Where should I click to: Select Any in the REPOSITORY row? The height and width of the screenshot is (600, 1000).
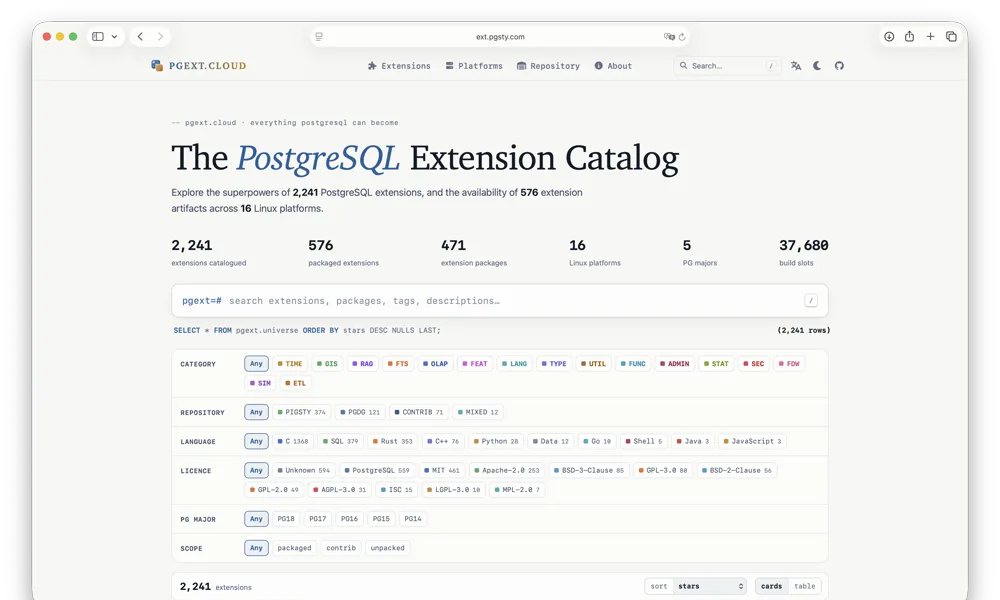point(256,412)
